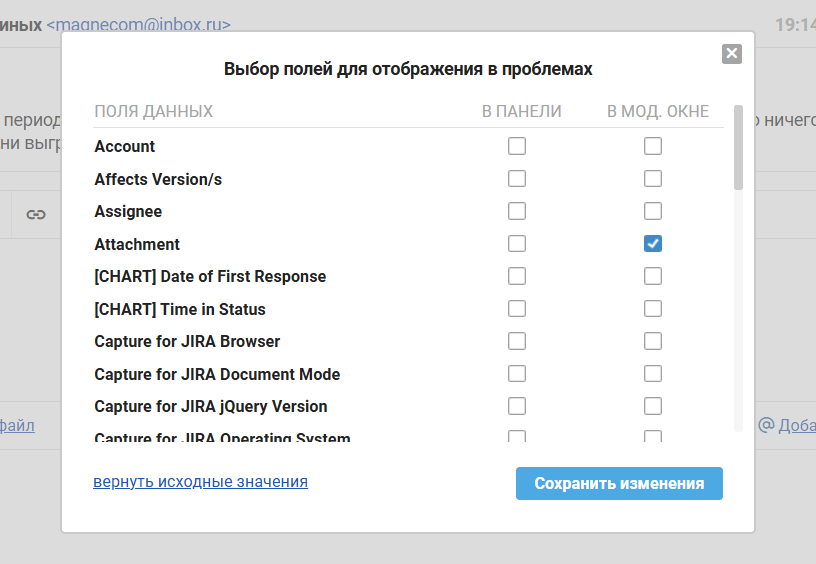Check [CHART] Date of First Response in panel
This screenshot has height=564, width=816.
[517, 276]
